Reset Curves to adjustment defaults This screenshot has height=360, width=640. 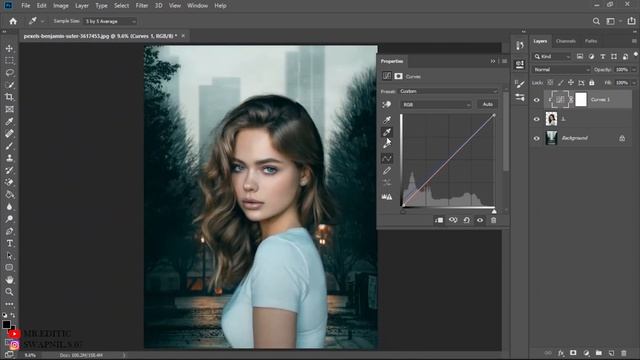467,220
